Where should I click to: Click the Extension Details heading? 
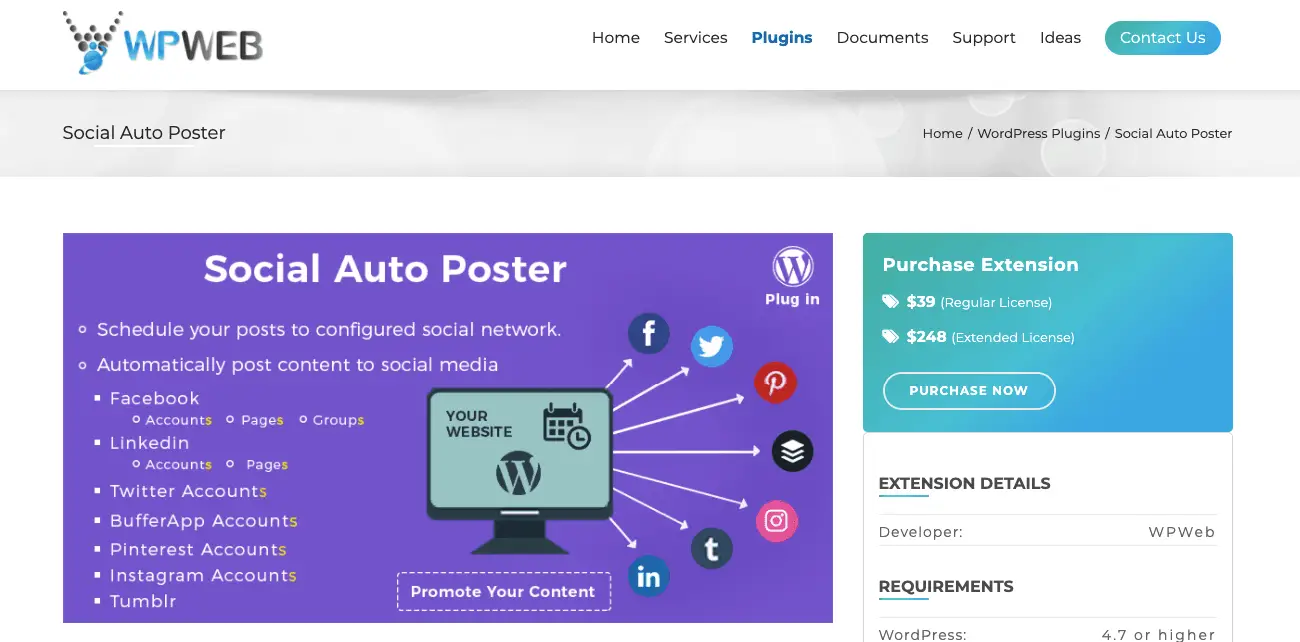click(x=965, y=484)
